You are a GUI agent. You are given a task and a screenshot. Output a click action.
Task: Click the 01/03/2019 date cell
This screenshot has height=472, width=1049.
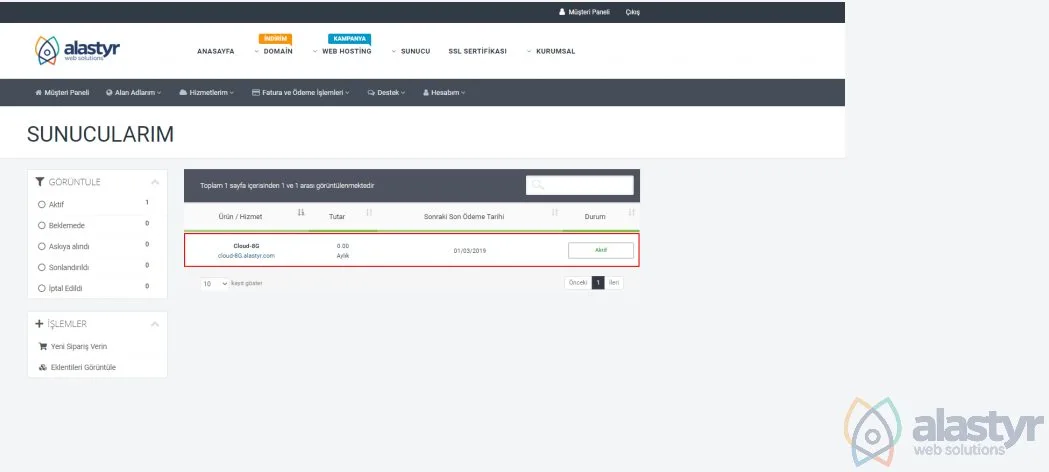[470, 251]
